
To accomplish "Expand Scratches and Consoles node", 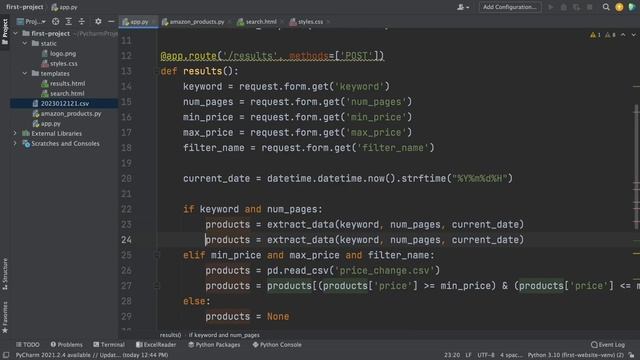I will [x=16, y=144].
